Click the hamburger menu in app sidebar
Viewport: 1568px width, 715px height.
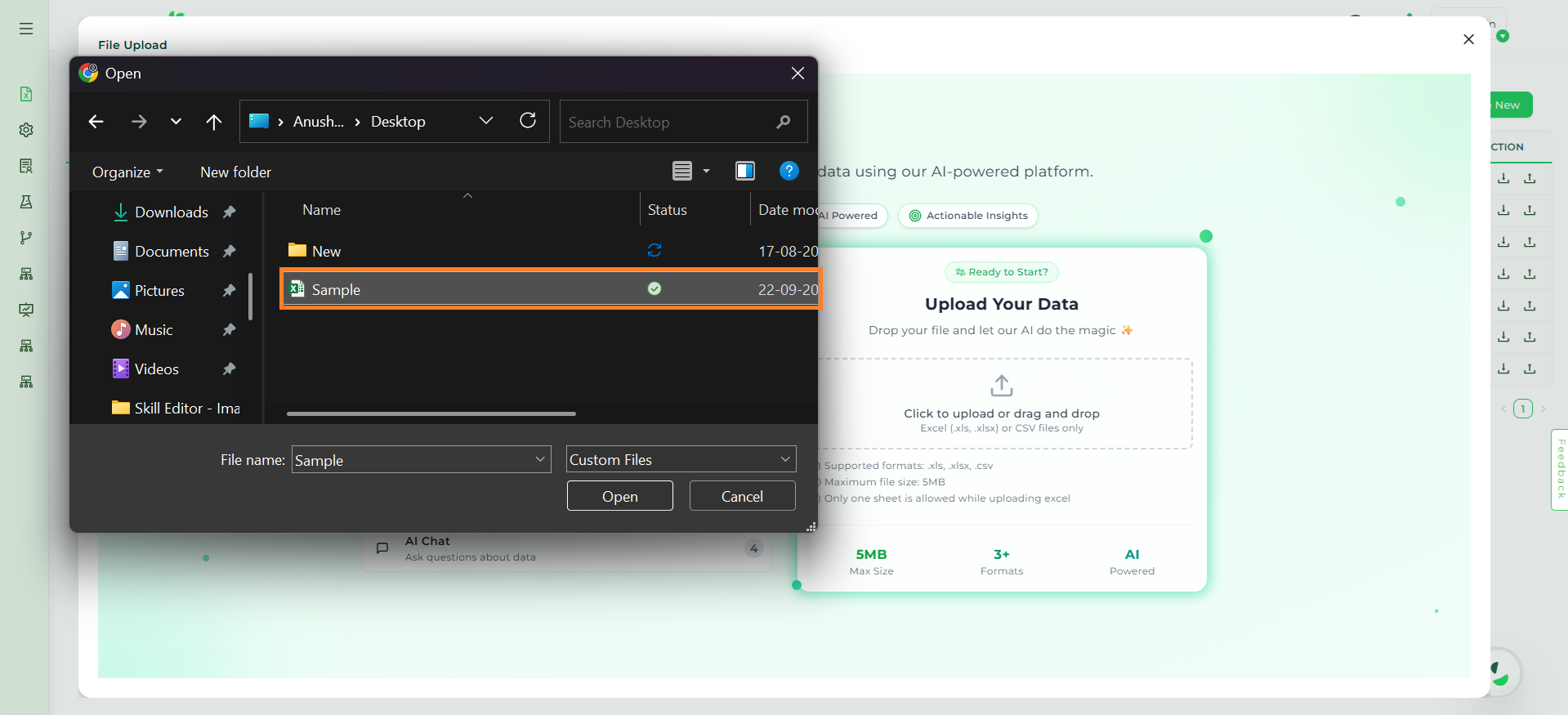26,29
